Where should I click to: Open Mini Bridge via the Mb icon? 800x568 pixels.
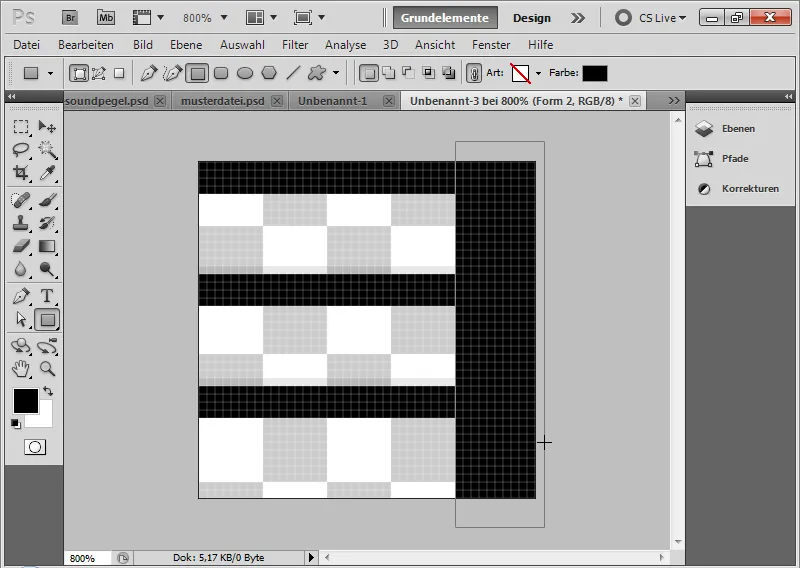(x=106, y=18)
